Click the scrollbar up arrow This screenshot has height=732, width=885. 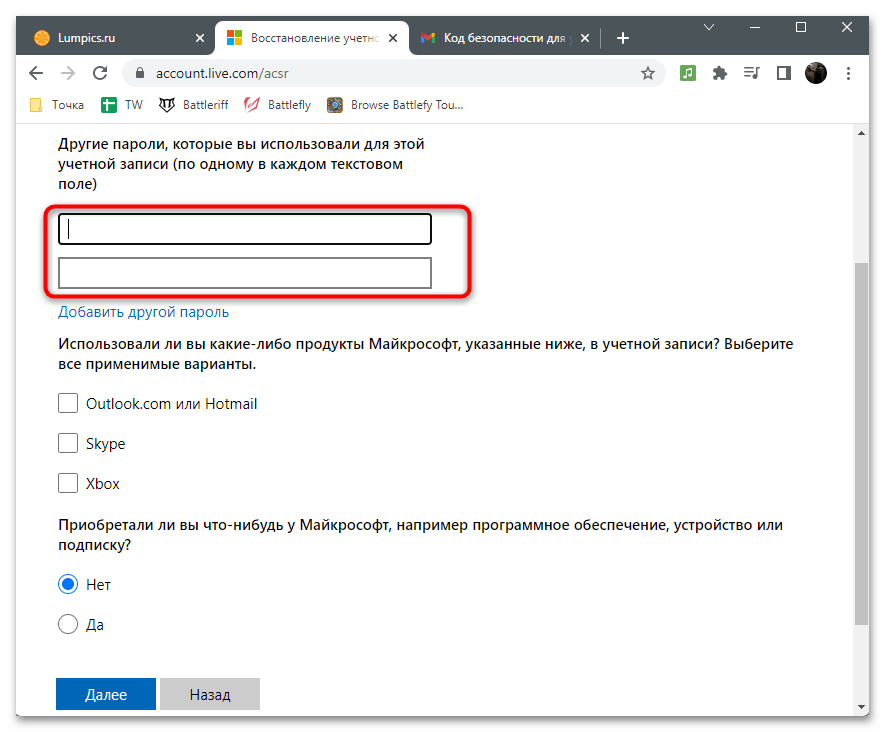click(x=861, y=133)
